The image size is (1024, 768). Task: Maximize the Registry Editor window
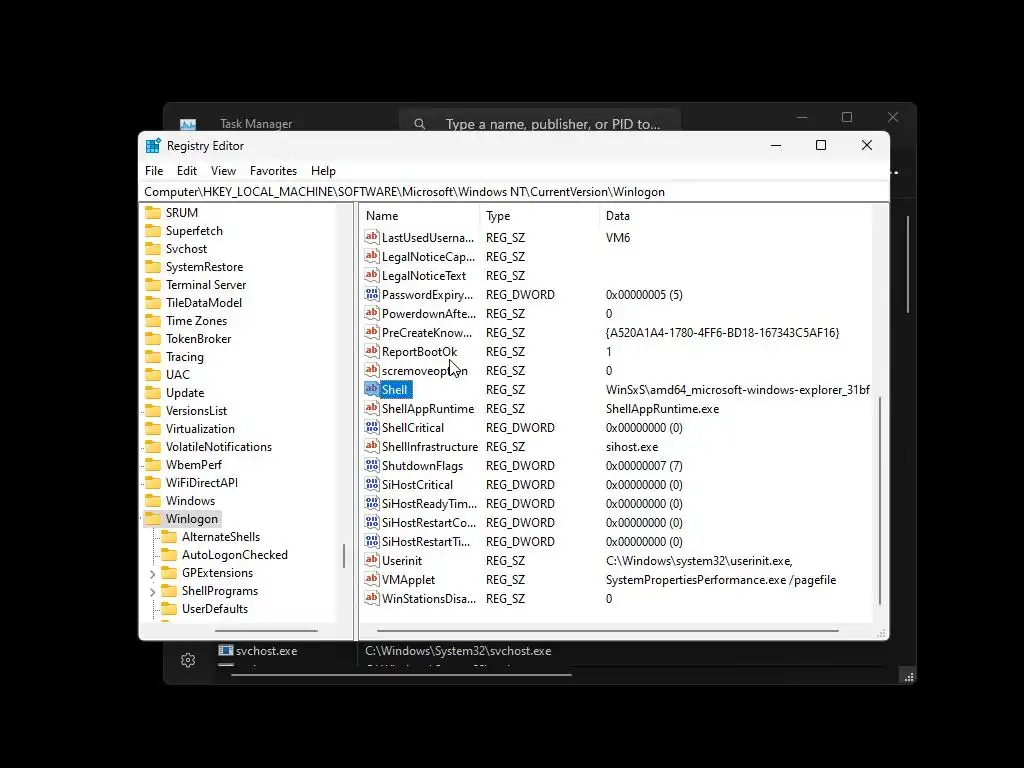821,145
